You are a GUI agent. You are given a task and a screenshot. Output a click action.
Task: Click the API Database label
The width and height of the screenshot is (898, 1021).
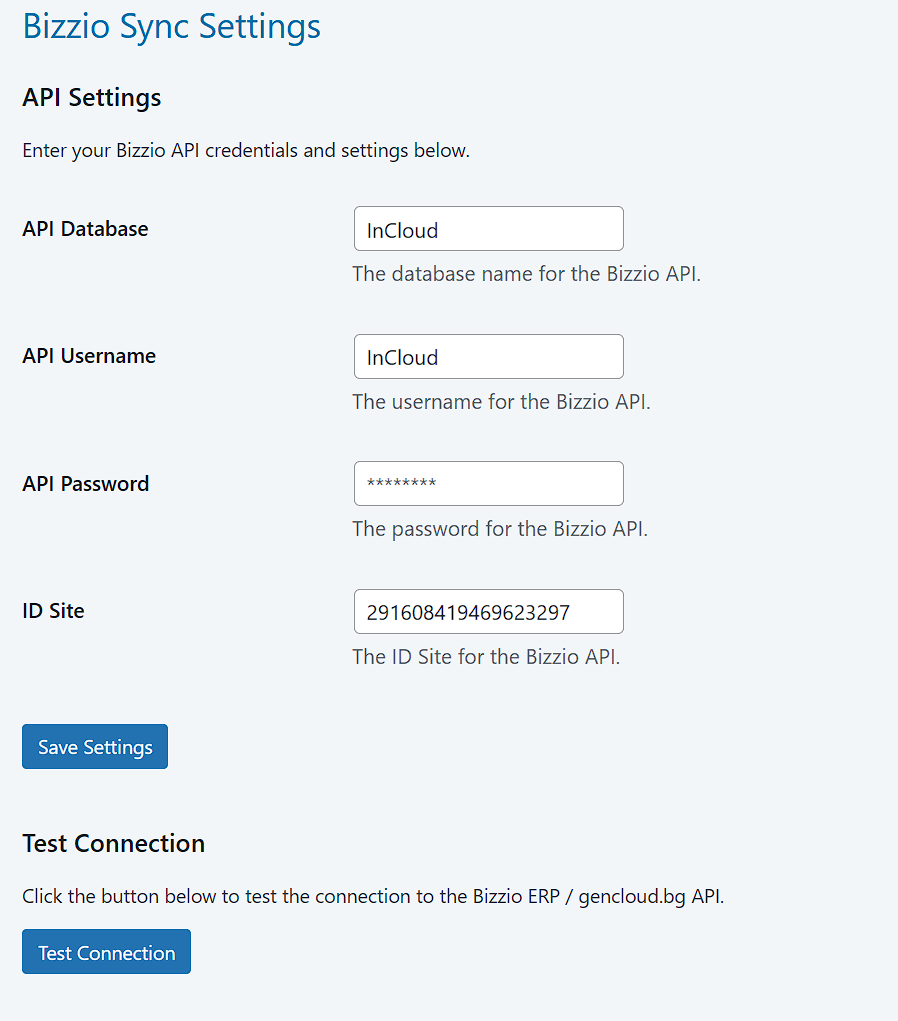[x=85, y=229]
